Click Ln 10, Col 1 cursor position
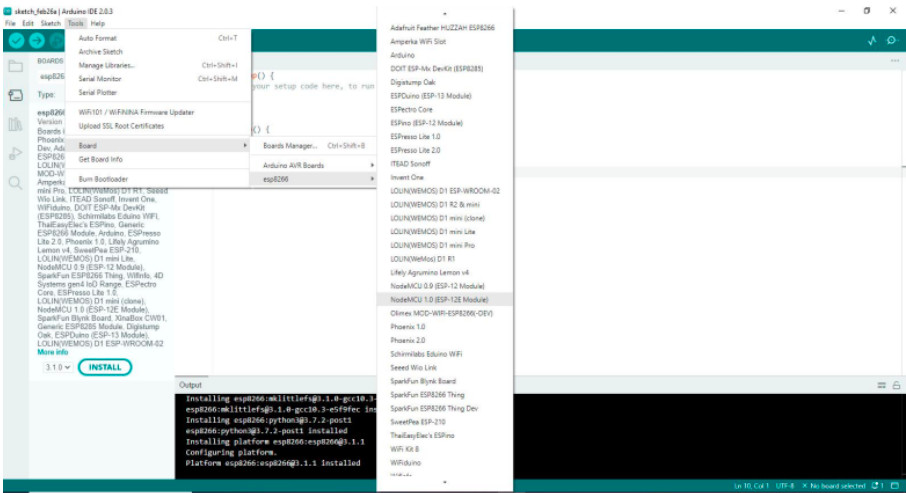This screenshot has height=493, width=906. [x=751, y=486]
